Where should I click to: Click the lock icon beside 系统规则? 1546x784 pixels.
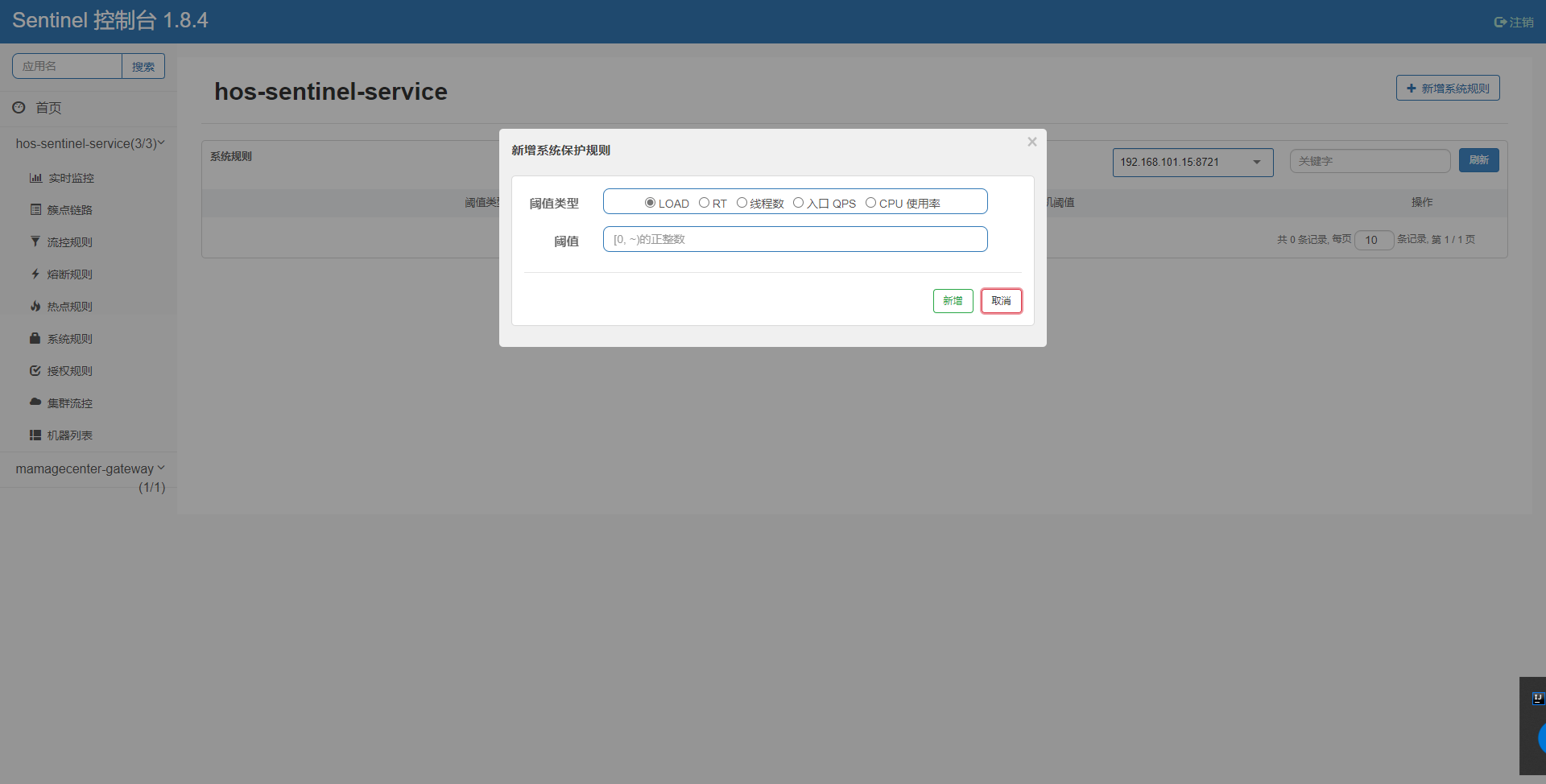[35, 339]
